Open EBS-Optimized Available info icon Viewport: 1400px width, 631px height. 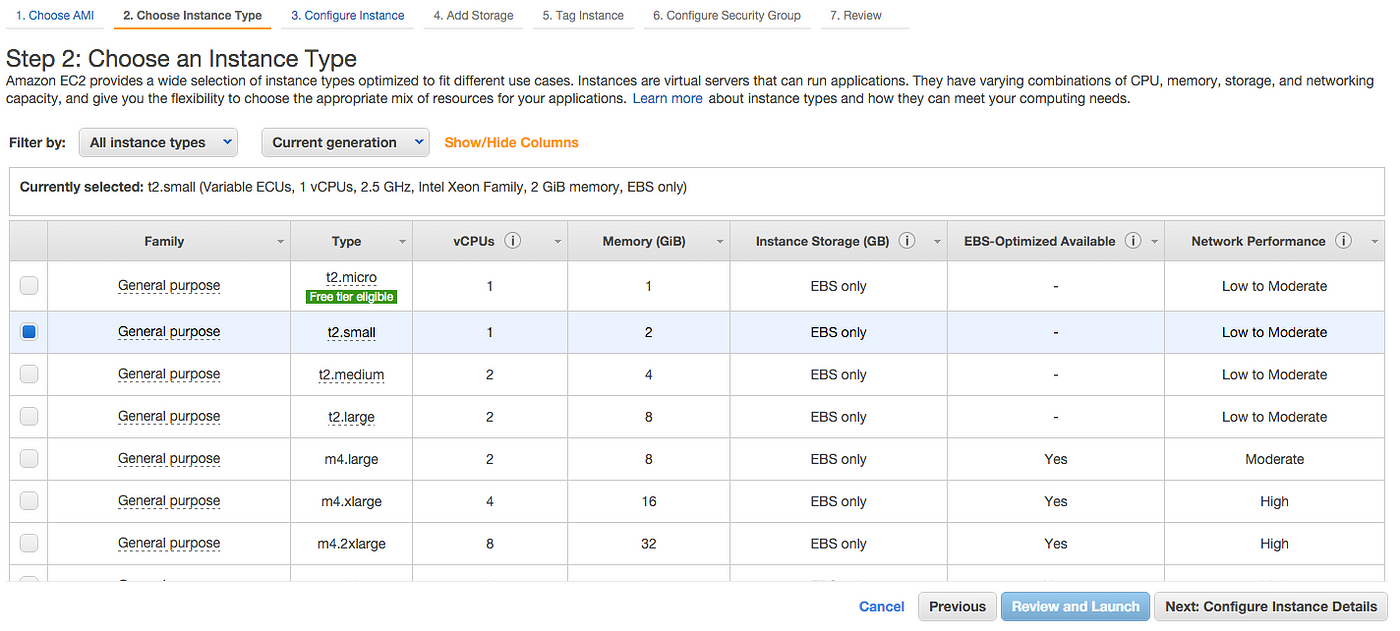click(1133, 241)
